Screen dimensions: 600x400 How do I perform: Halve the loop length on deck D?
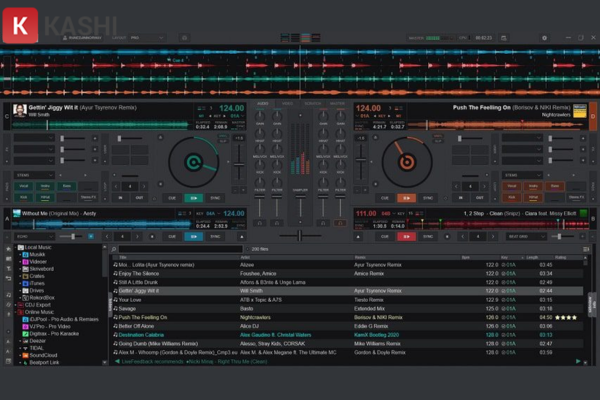pyautogui.click(x=456, y=186)
